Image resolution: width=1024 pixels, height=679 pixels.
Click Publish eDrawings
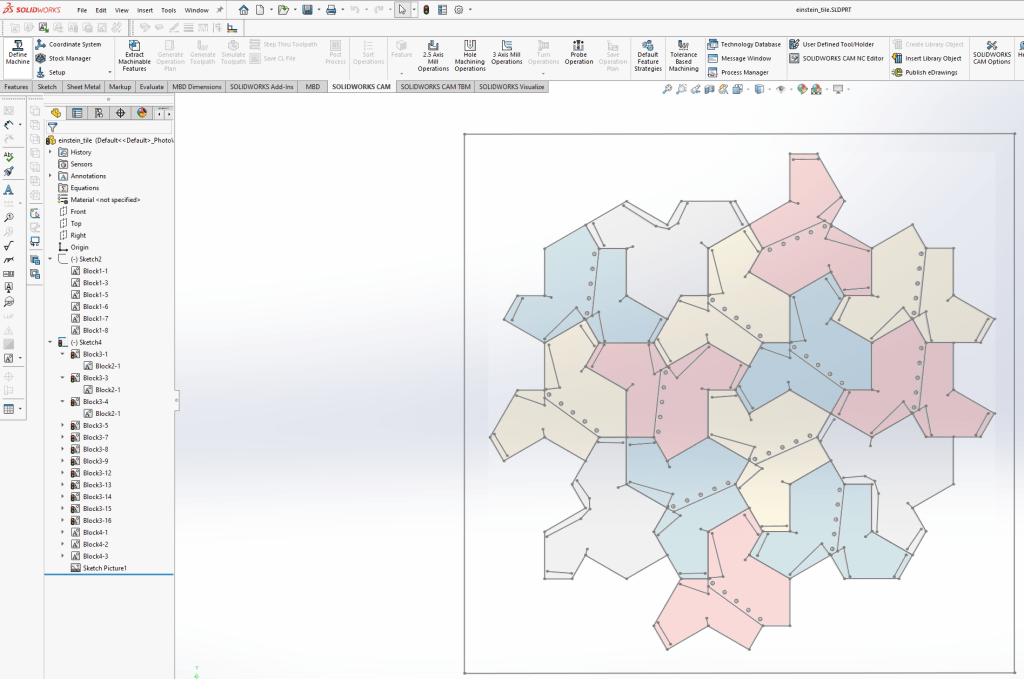(x=927, y=72)
